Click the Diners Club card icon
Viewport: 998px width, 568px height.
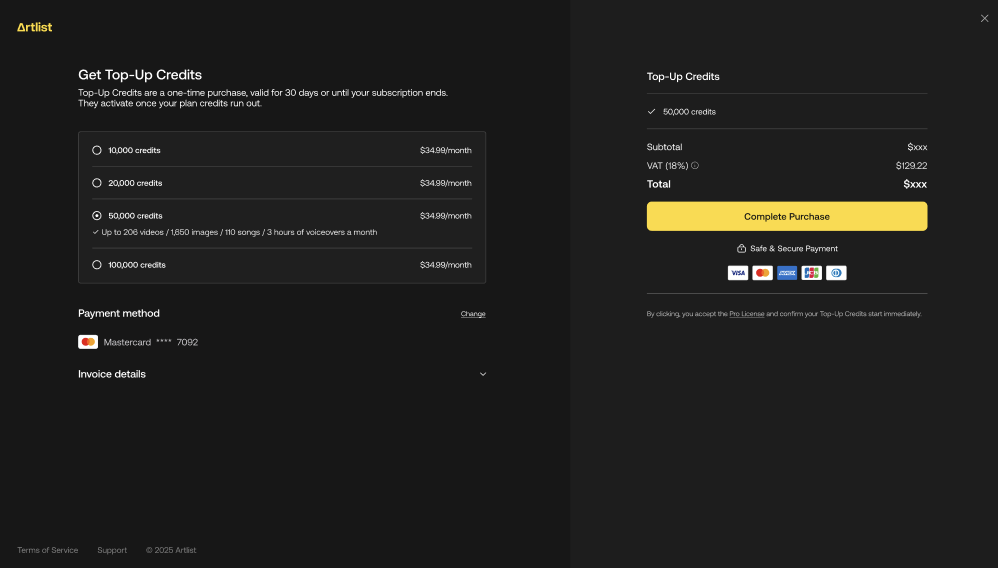point(836,273)
